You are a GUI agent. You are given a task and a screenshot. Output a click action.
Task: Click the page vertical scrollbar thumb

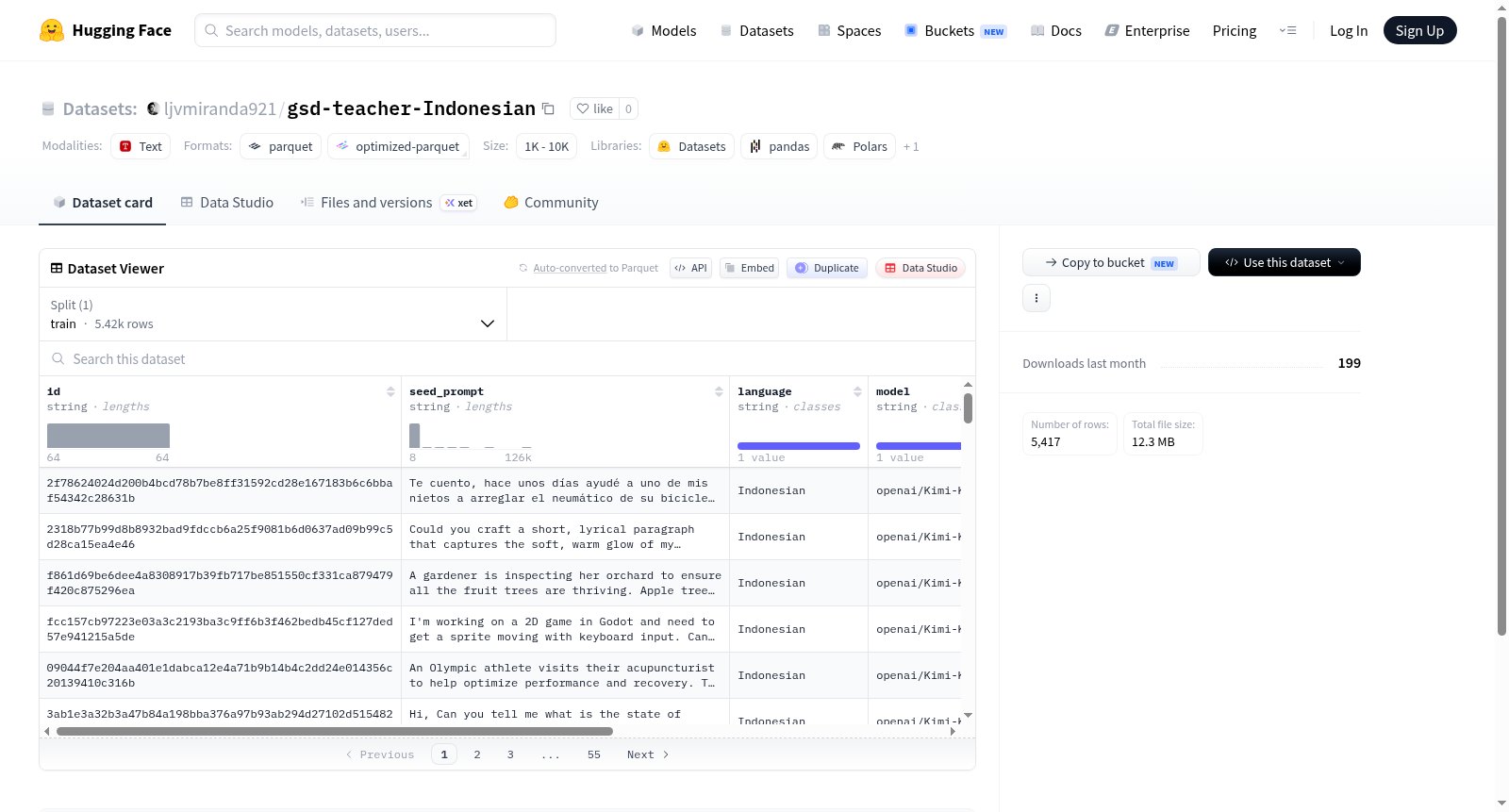[1501, 325]
